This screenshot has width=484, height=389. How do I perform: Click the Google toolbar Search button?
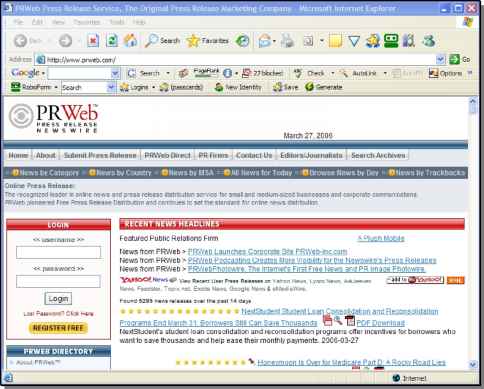point(145,73)
